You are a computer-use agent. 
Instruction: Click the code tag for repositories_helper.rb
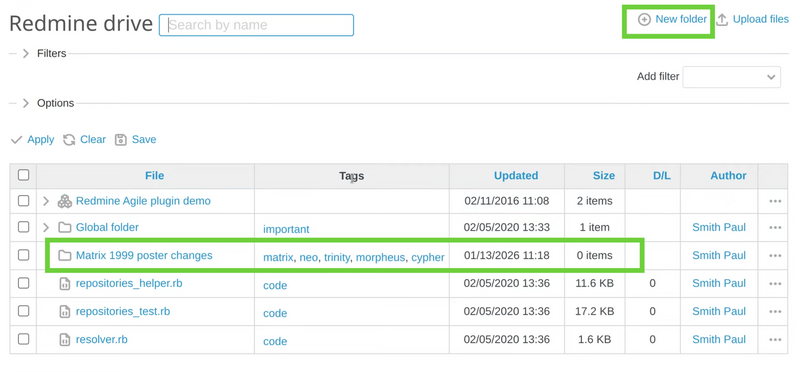275,286
